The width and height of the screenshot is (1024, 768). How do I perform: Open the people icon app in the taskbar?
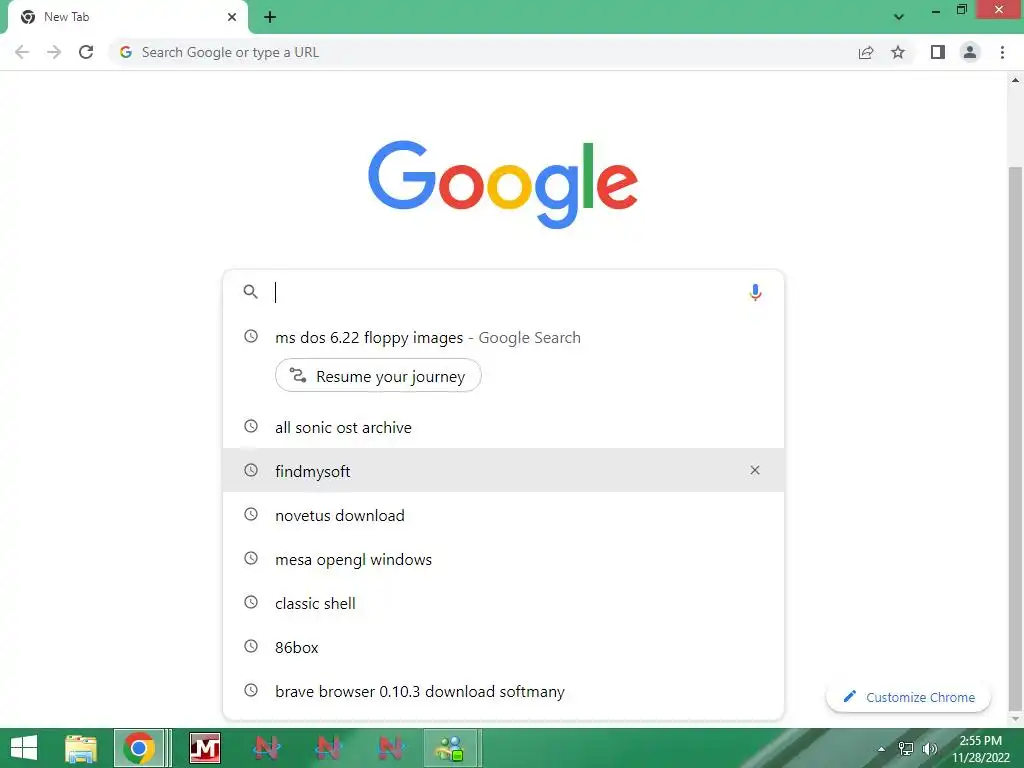(x=451, y=748)
